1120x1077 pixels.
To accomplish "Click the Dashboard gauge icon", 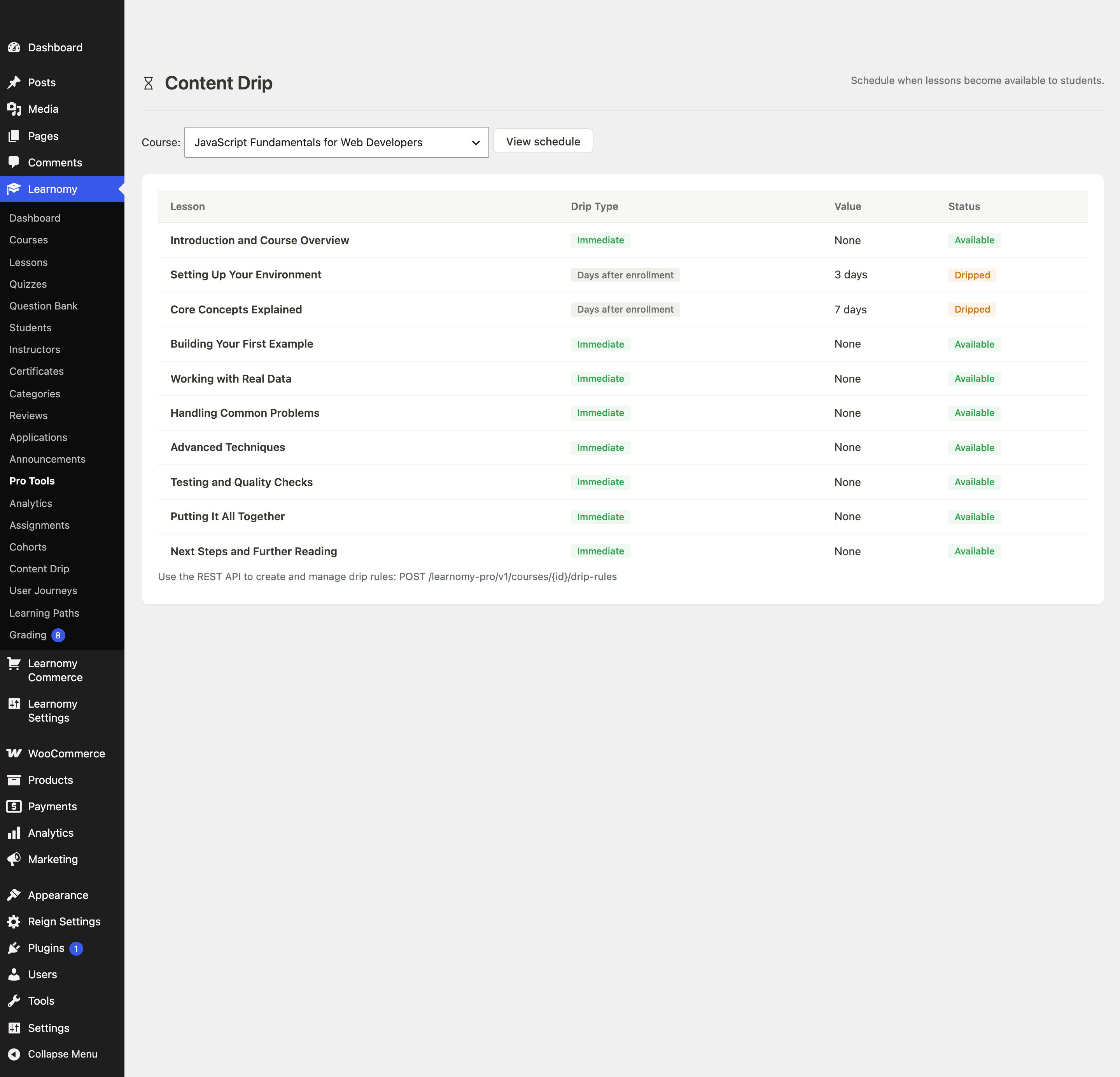I will tap(14, 47).
